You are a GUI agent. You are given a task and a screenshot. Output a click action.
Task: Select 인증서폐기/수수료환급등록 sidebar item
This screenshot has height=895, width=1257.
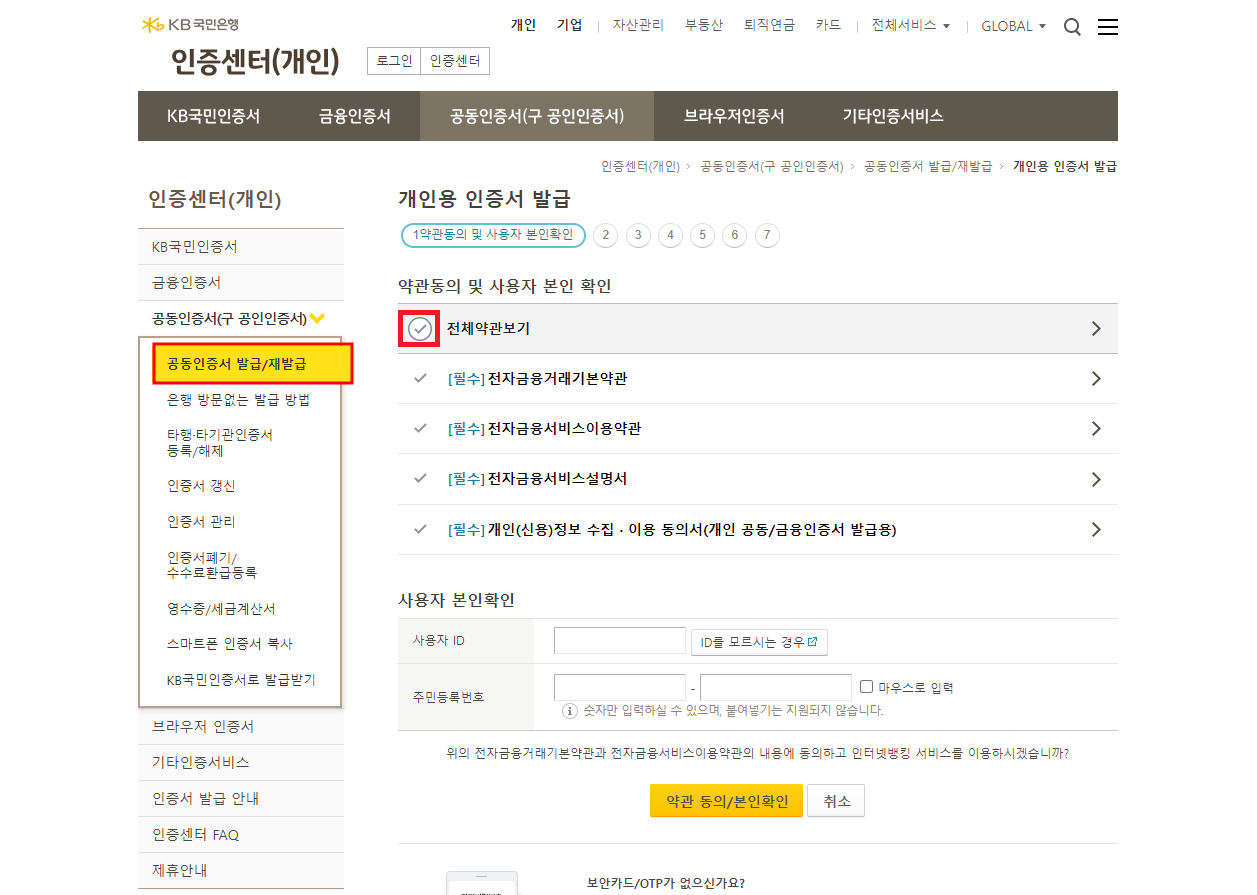pos(212,565)
